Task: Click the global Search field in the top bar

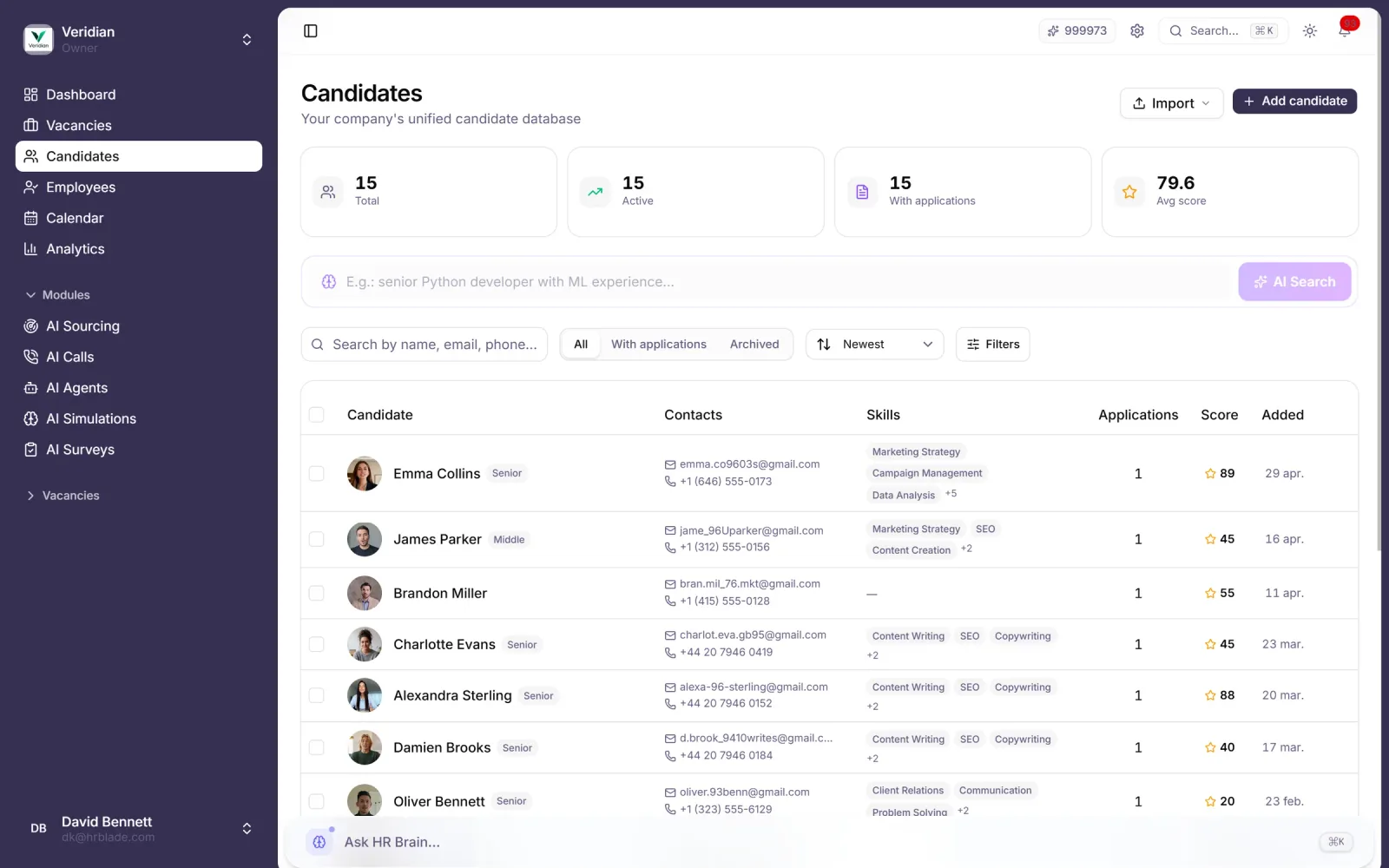Action: click(1223, 31)
